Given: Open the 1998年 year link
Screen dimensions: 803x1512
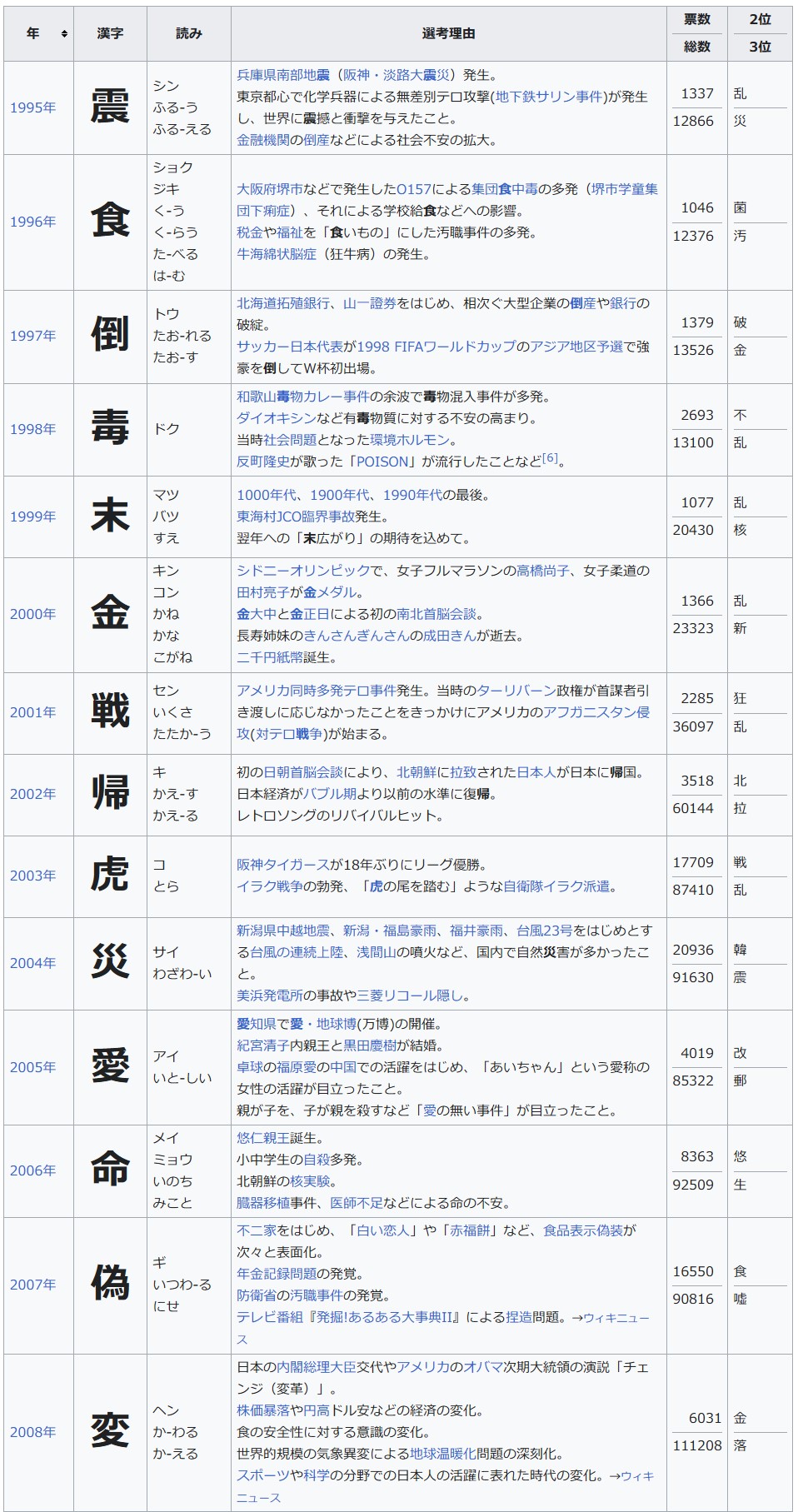Looking at the screenshot, I should 33,429.
